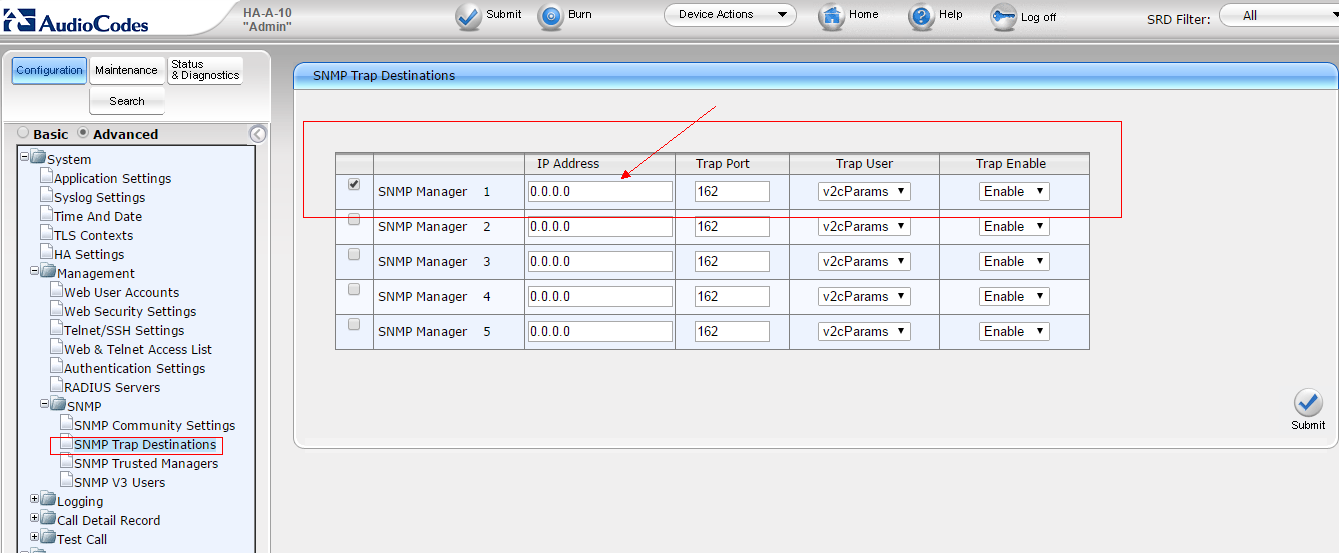Click the Submit checkmark icon in top toolbar
This screenshot has width=1339, height=553.
point(468,16)
